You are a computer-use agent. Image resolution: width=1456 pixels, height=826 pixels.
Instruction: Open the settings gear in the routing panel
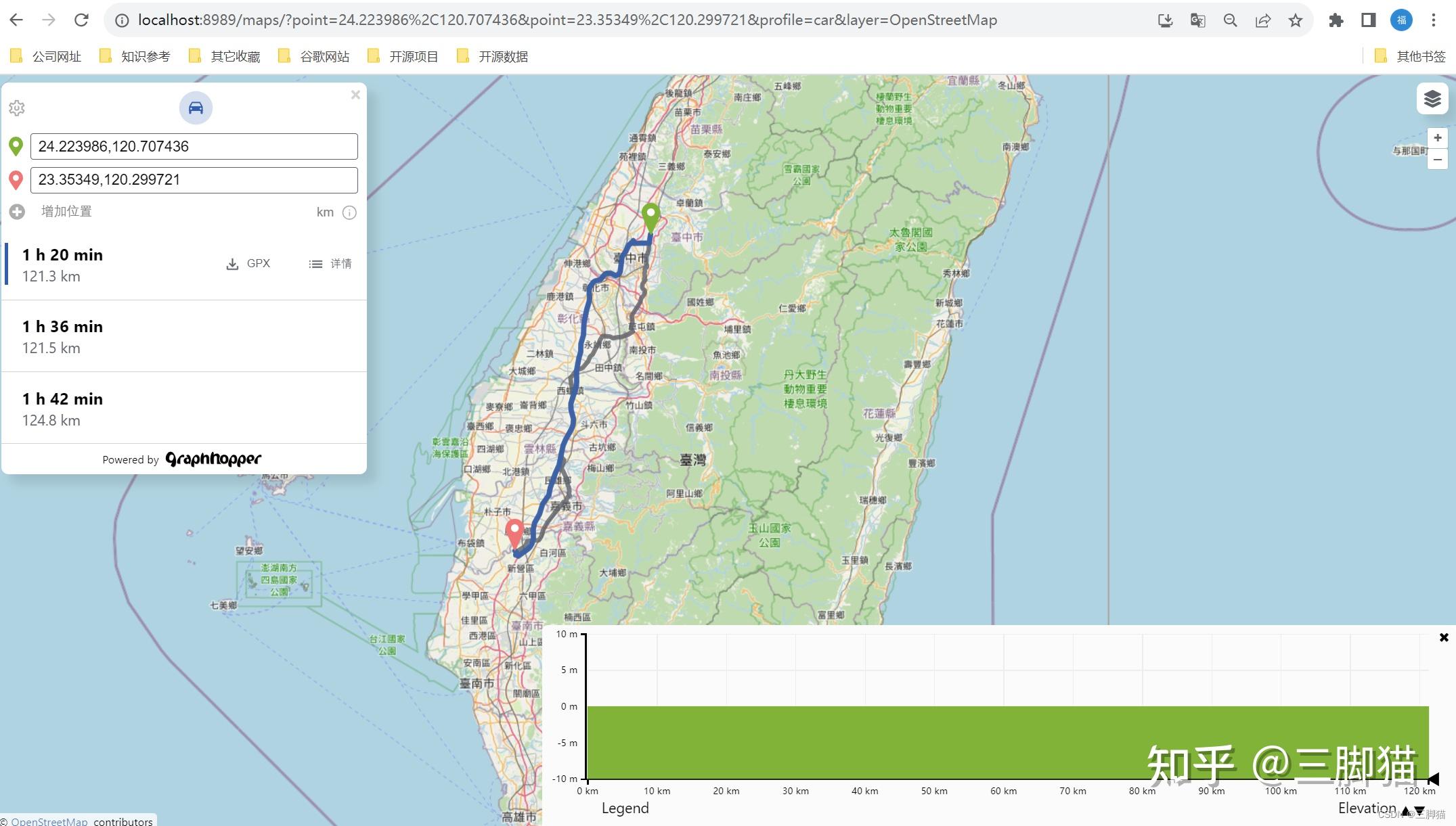pos(16,108)
